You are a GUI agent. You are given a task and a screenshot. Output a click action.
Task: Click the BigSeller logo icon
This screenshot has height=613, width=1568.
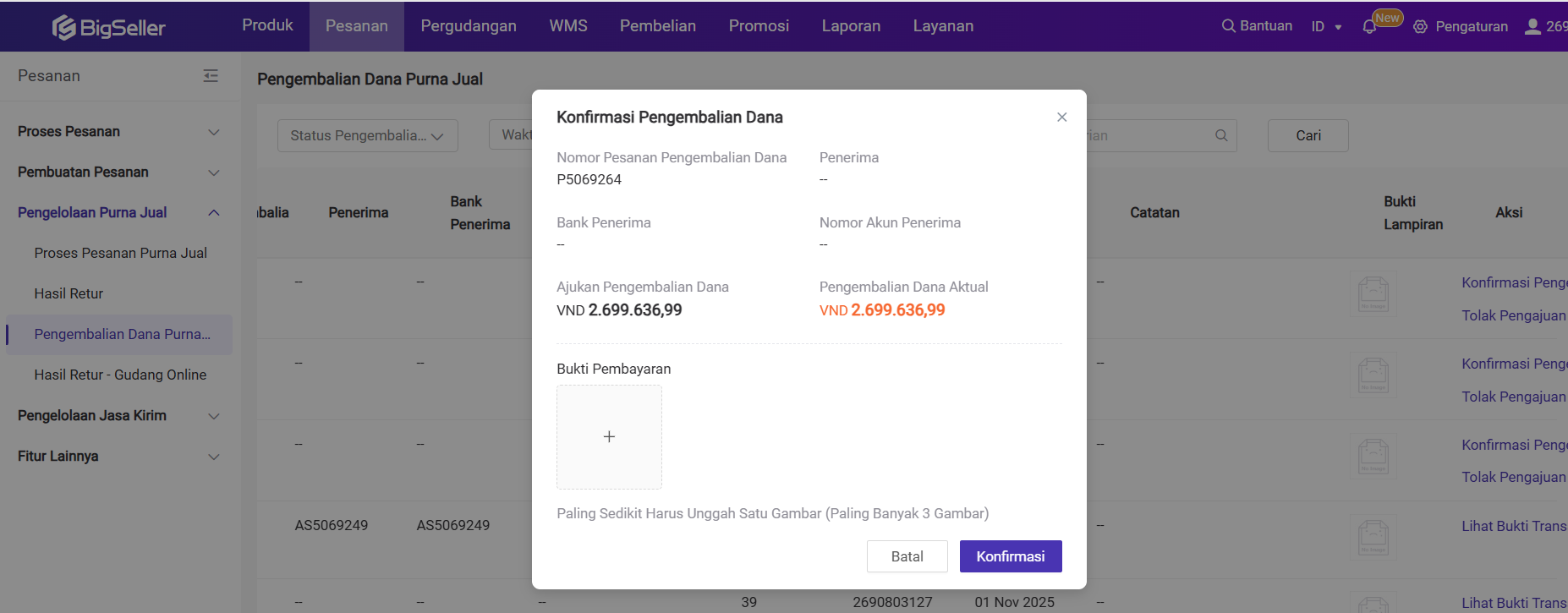63,28
